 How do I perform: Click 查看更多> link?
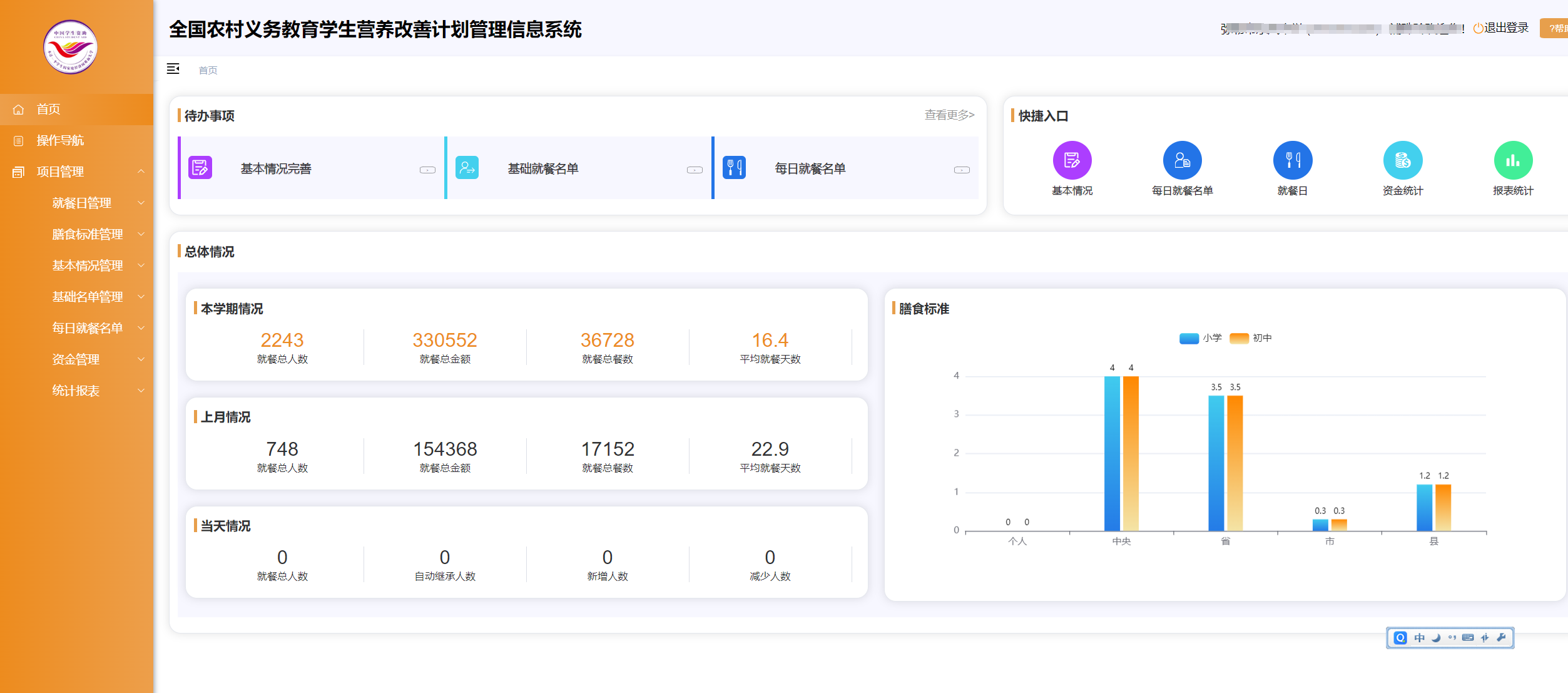[x=949, y=115]
